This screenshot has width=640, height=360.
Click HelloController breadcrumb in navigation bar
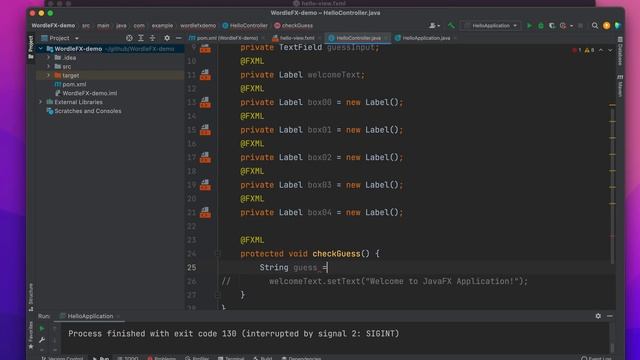point(245,25)
